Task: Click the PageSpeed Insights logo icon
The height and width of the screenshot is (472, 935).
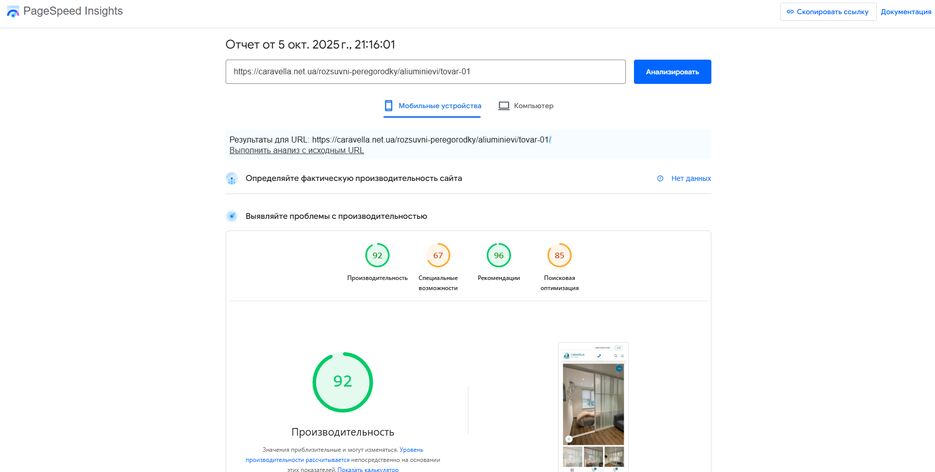Action: 13,11
